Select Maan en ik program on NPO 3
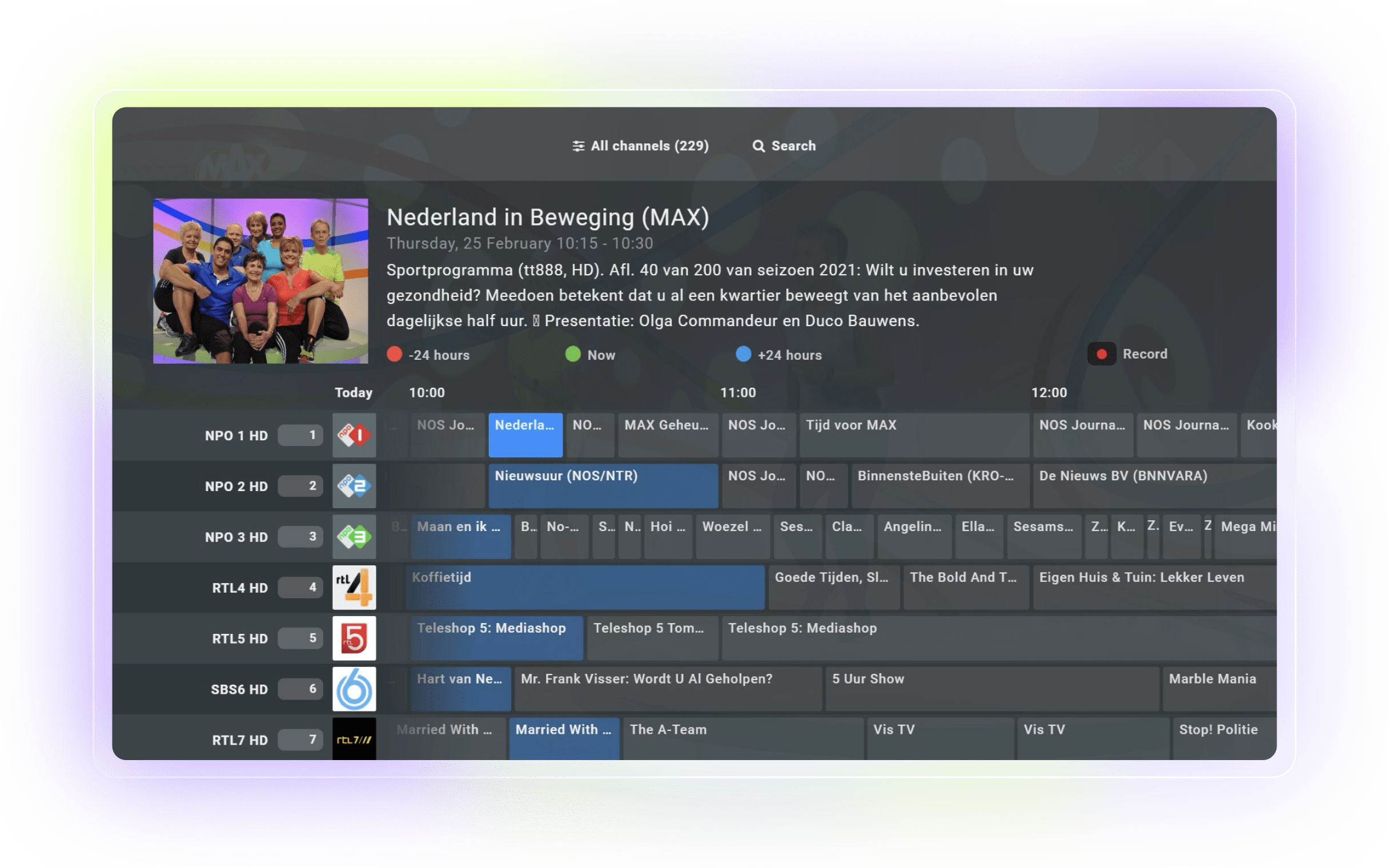 461,537
